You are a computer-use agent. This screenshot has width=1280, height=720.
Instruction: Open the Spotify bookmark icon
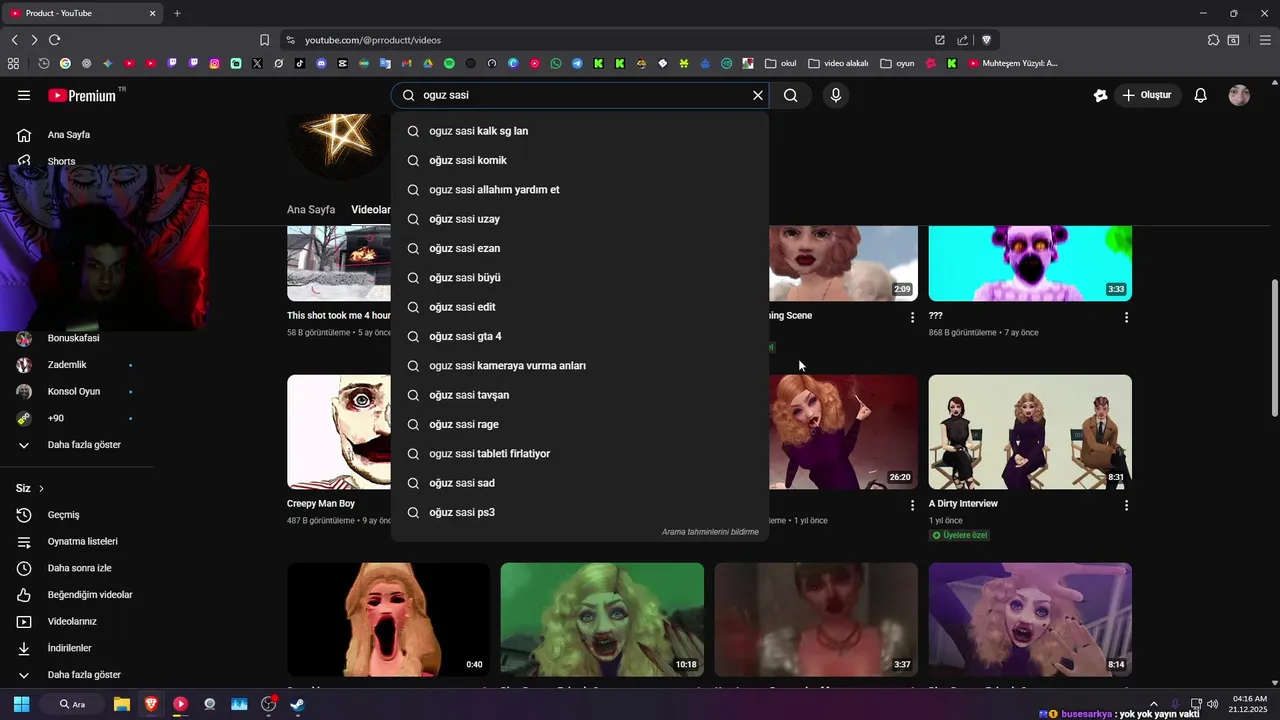pyautogui.click(x=449, y=63)
